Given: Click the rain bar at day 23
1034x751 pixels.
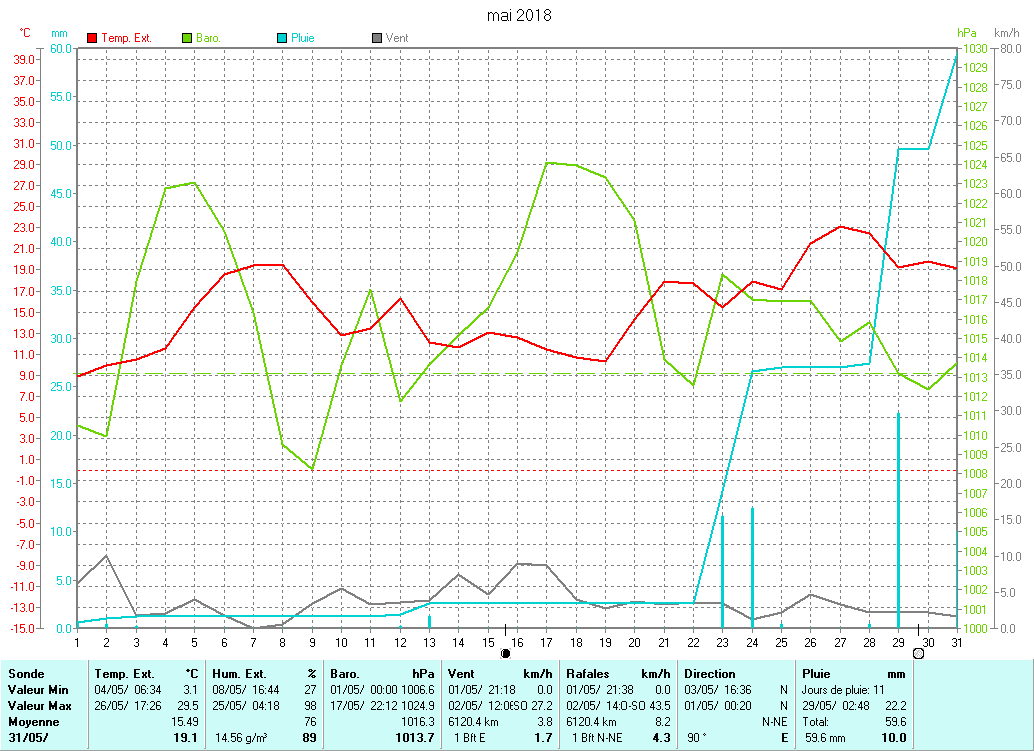Looking at the screenshot, I should [722, 570].
